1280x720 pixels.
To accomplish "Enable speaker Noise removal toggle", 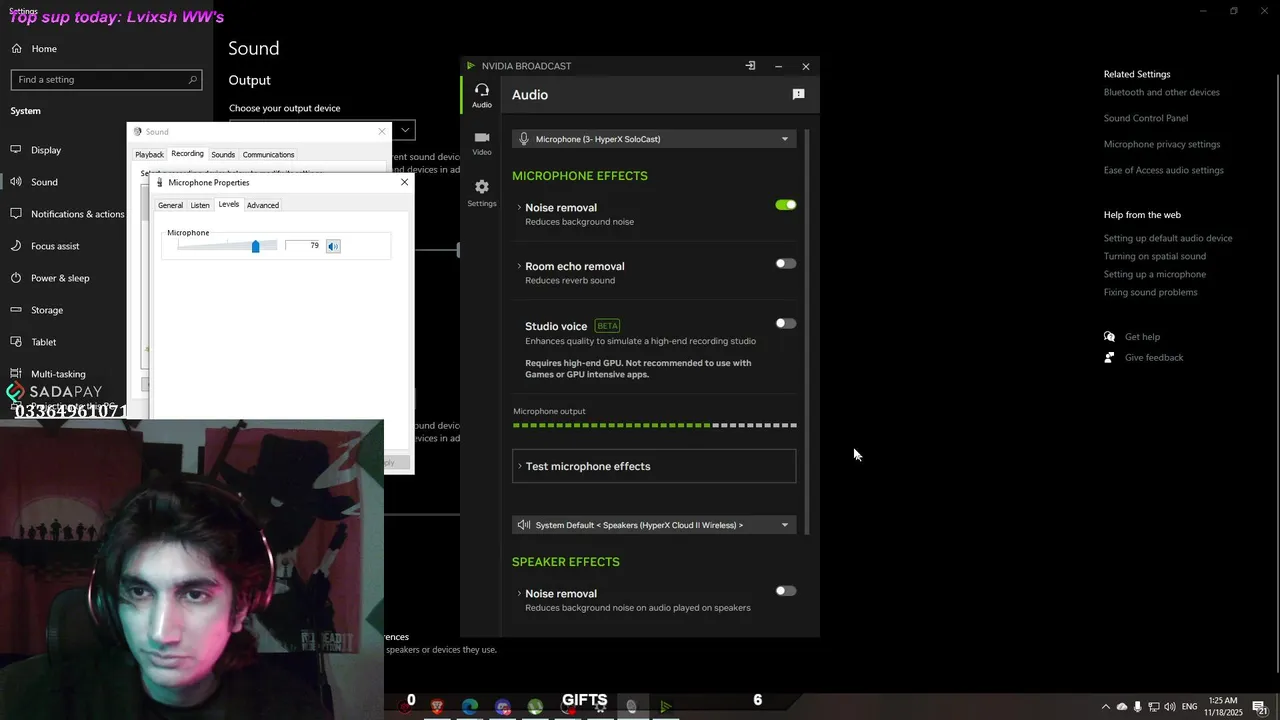I will pos(786,591).
